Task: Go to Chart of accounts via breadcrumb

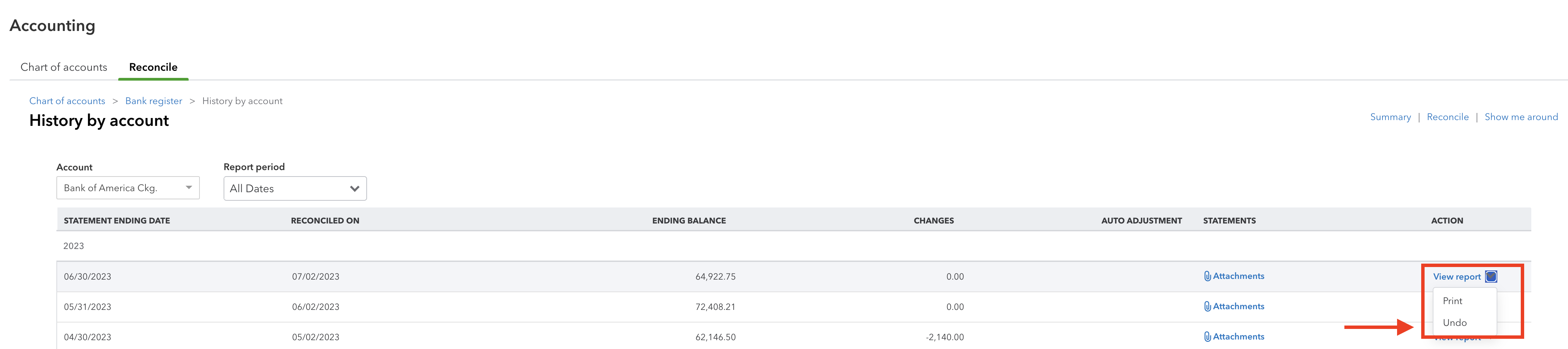Action: tap(67, 101)
